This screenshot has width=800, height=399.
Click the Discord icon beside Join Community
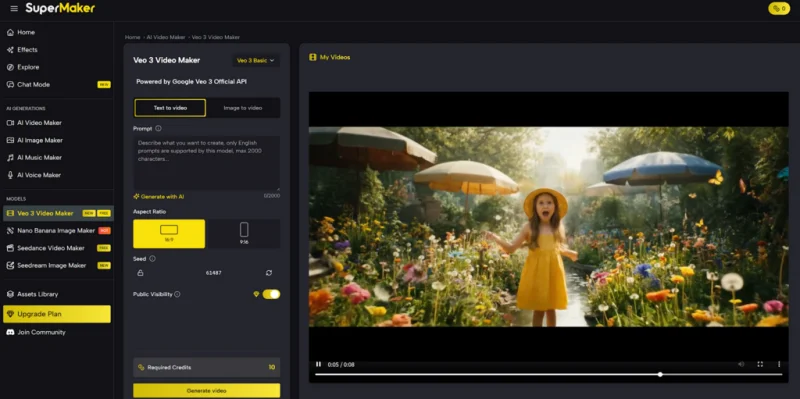(x=10, y=332)
